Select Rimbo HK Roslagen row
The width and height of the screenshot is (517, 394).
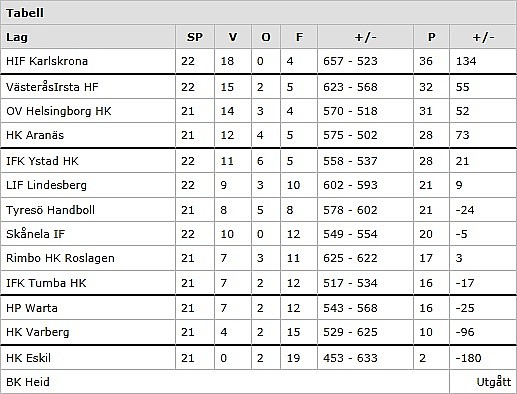click(x=258, y=258)
